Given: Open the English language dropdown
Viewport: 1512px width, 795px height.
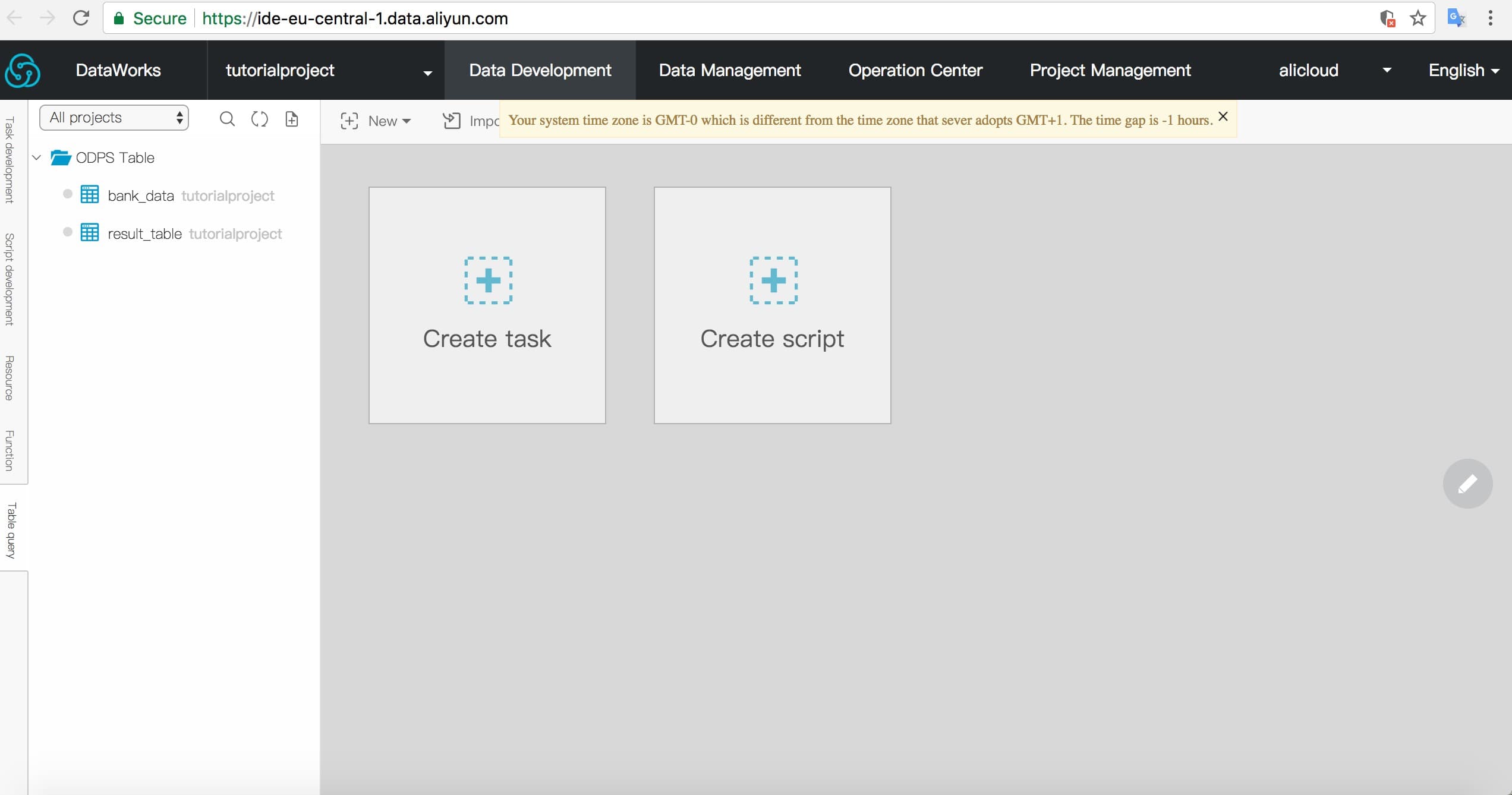Looking at the screenshot, I should click(x=1463, y=70).
